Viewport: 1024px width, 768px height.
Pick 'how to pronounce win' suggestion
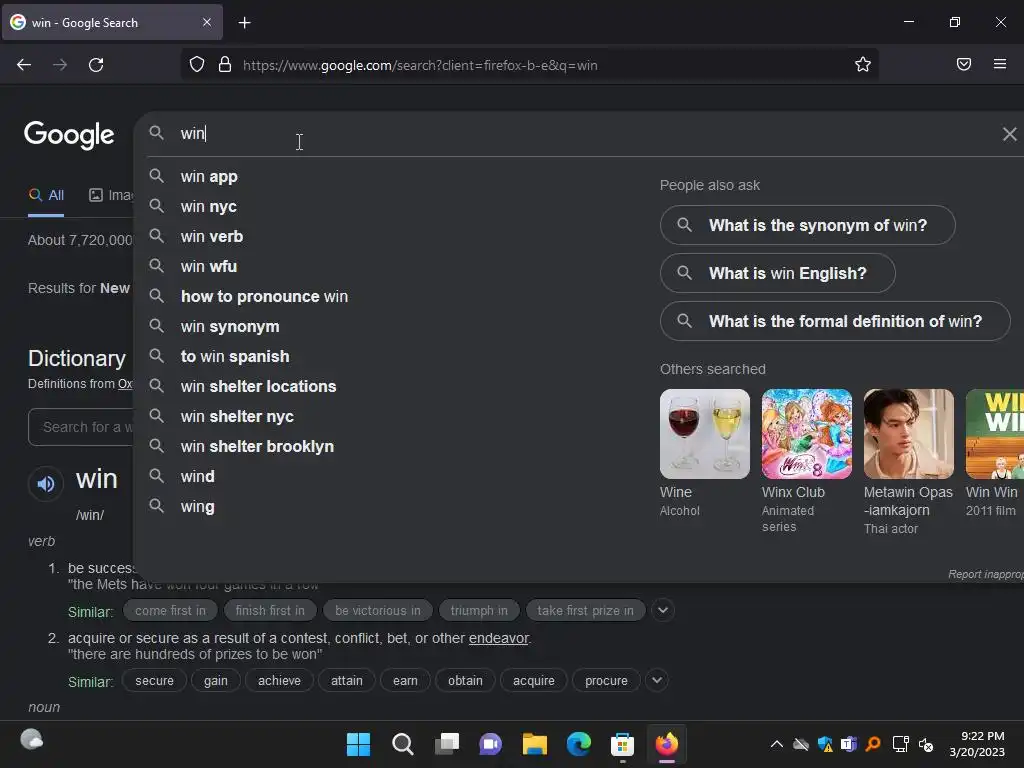(264, 296)
